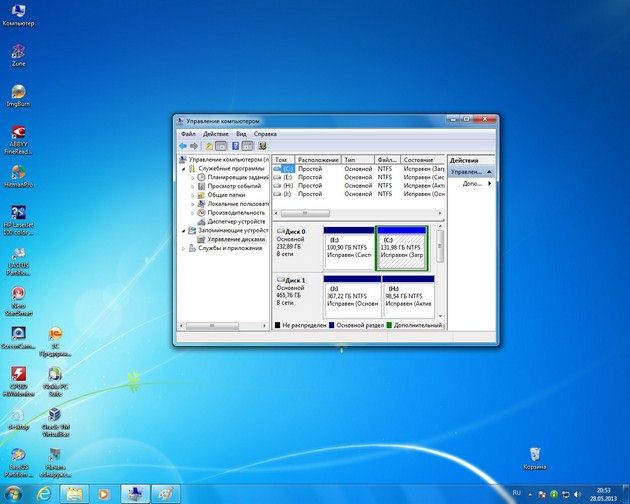Screen dimensions: 630x504
Task: Expand Производительность tree node
Action: point(192,213)
